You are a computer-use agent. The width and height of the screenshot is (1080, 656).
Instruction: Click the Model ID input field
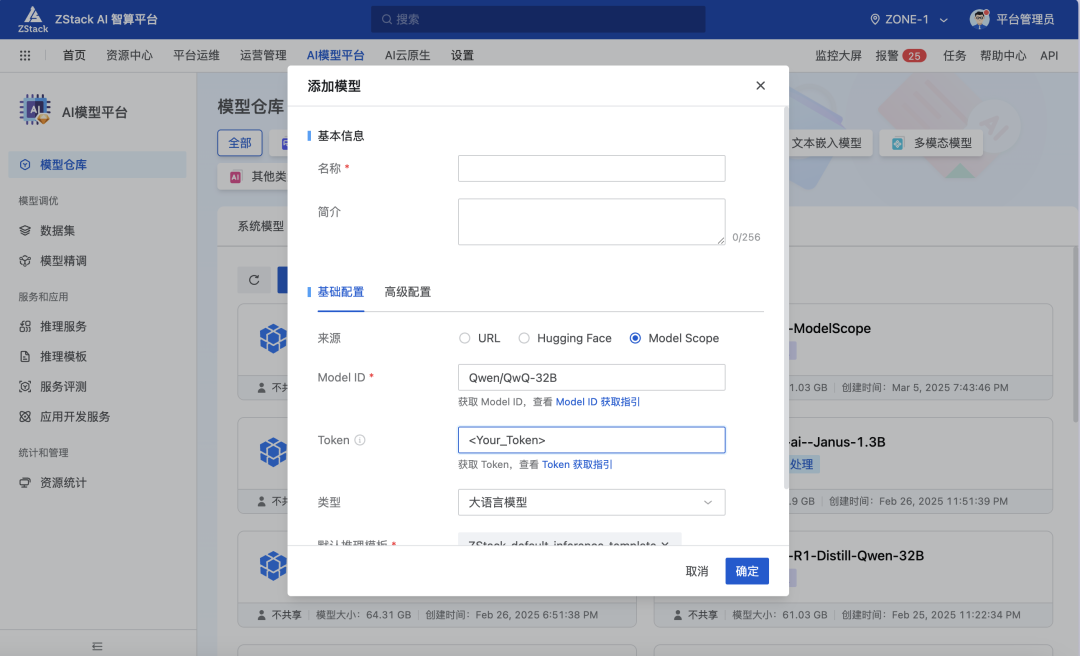[x=592, y=378]
